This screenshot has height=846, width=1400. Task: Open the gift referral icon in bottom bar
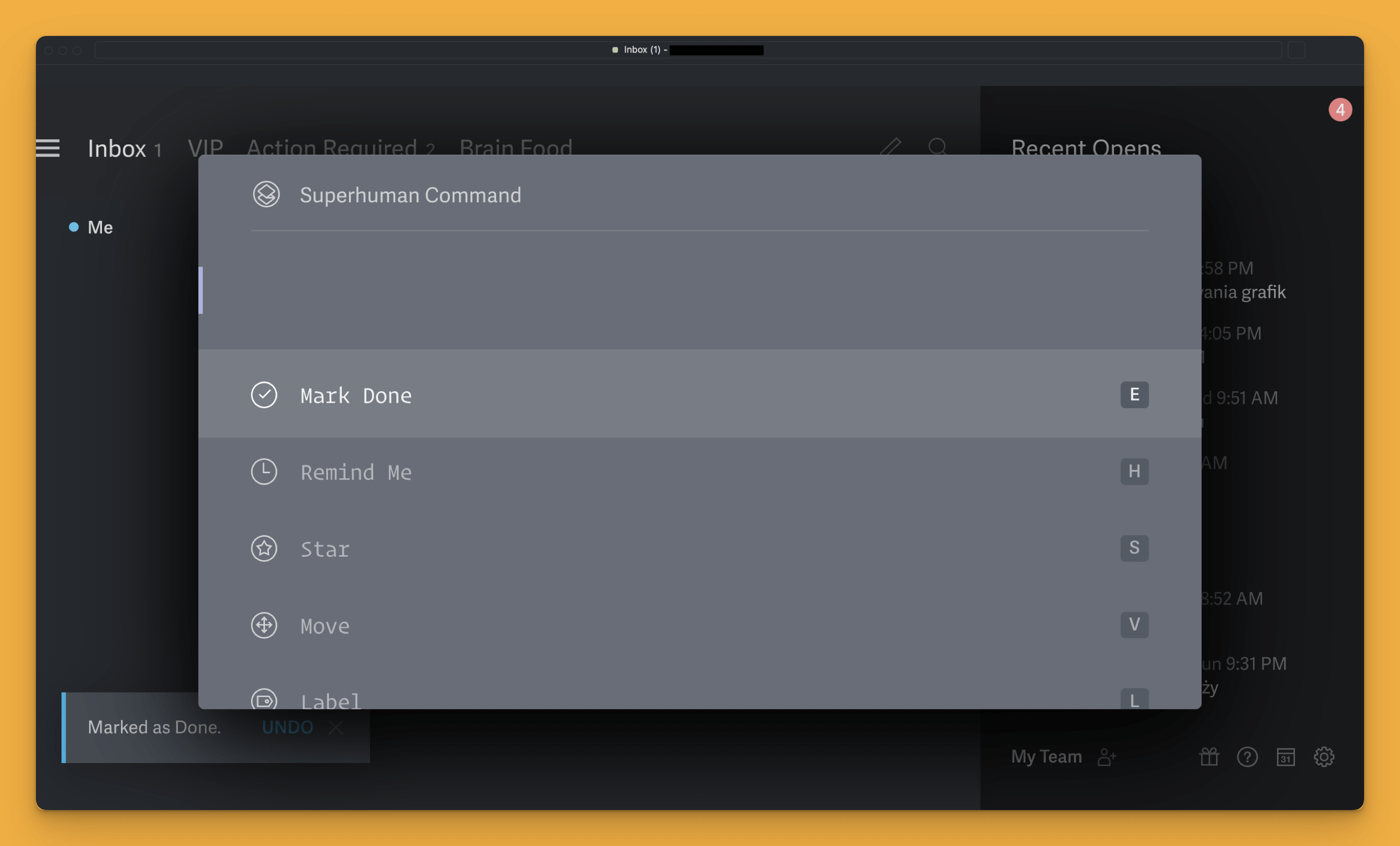[x=1208, y=756]
